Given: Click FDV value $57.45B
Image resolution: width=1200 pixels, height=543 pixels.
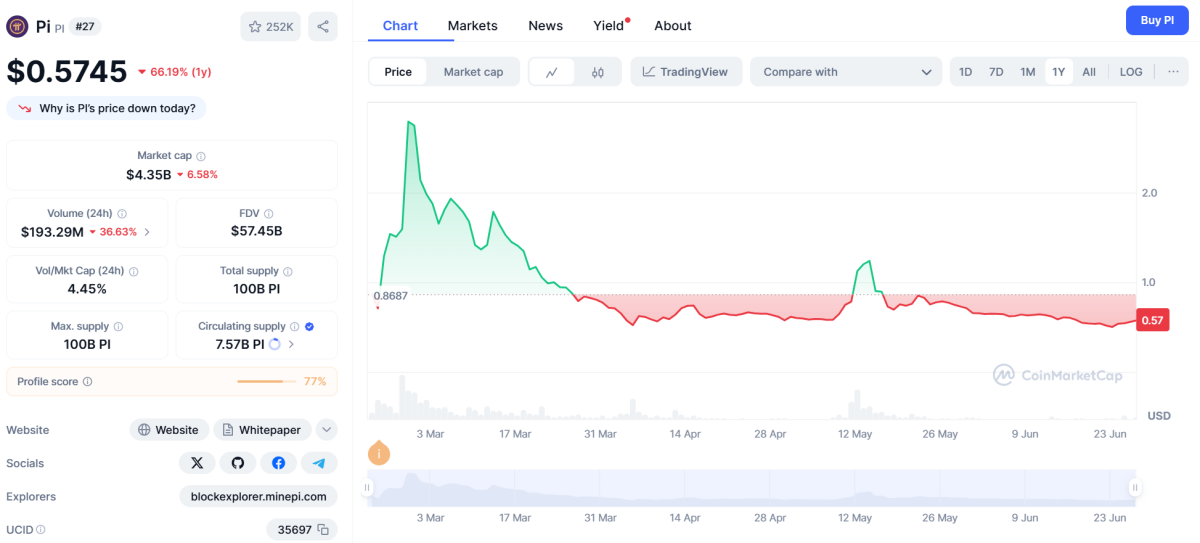Looking at the screenshot, I should pyautogui.click(x=257, y=231).
